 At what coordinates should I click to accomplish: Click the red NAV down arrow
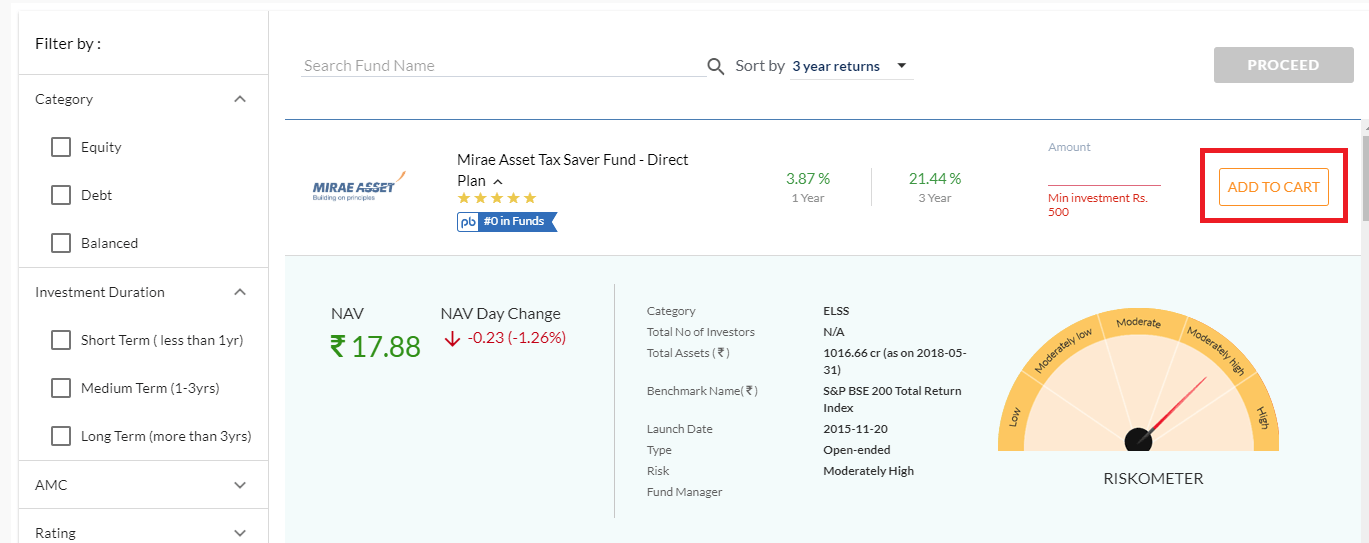pyautogui.click(x=452, y=339)
